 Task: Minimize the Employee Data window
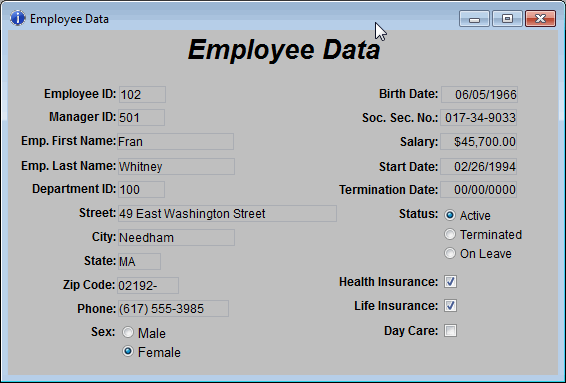click(474, 19)
